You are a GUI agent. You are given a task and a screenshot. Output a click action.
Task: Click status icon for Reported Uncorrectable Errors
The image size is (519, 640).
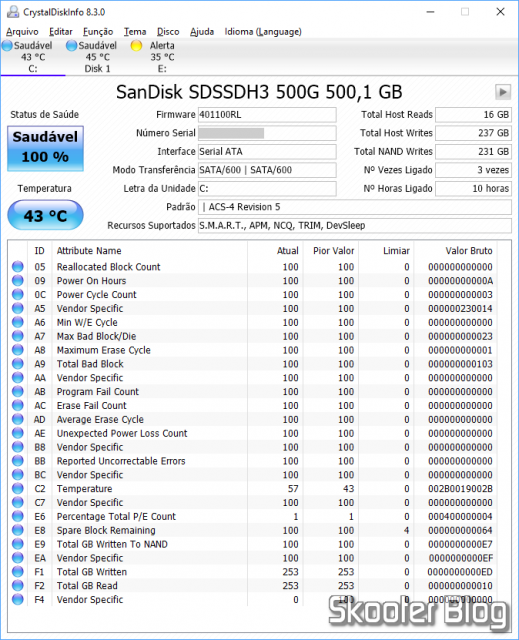point(18,461)
